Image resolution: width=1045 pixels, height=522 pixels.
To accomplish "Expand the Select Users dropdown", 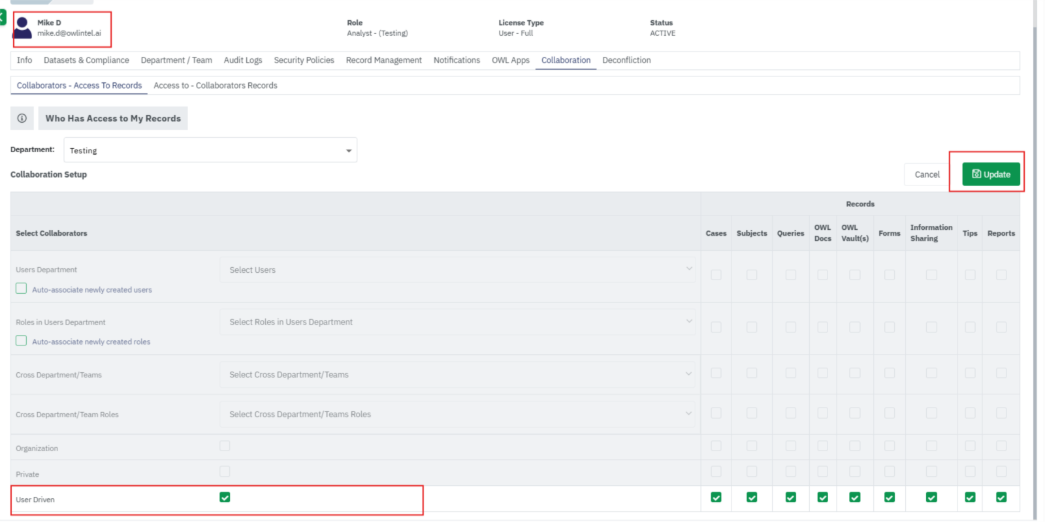I will click(457, 270).
